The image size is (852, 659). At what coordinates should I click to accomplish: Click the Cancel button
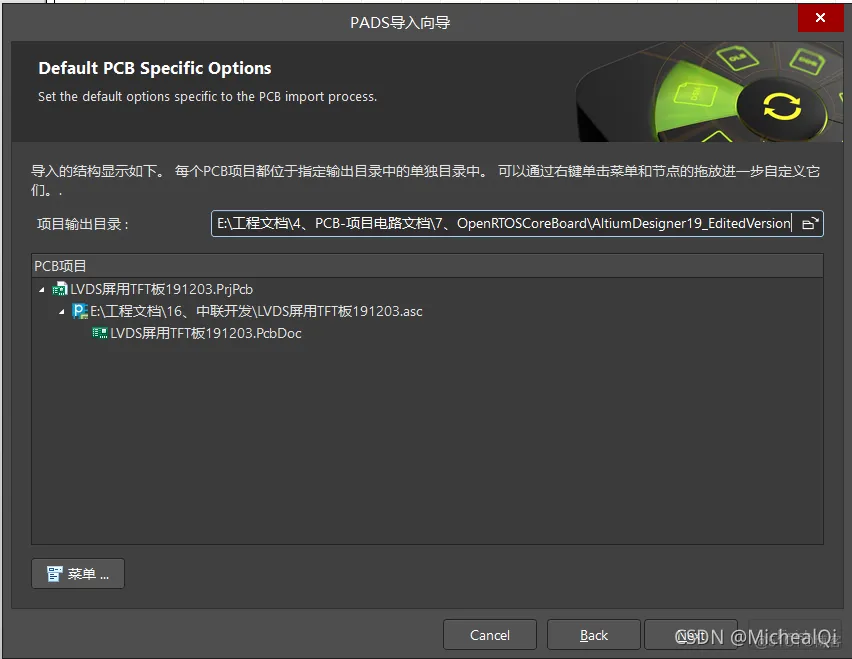[490, 635]
